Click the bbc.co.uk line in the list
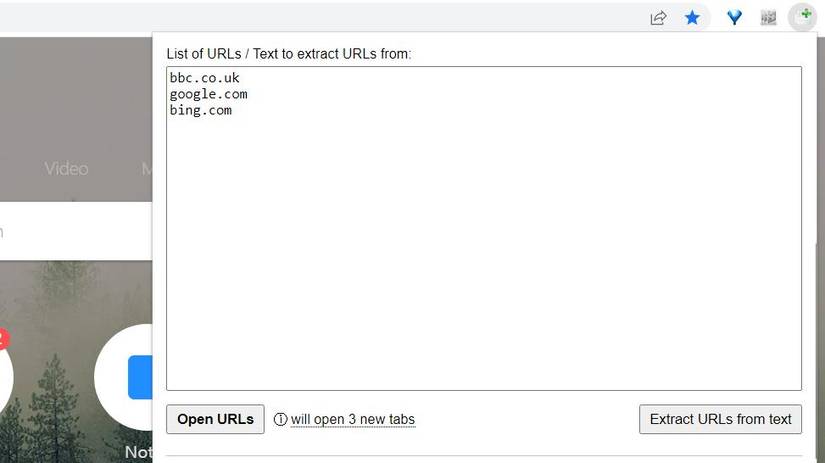Image resolution: width=825 pixels, height=463 pixels. point(205,78)
